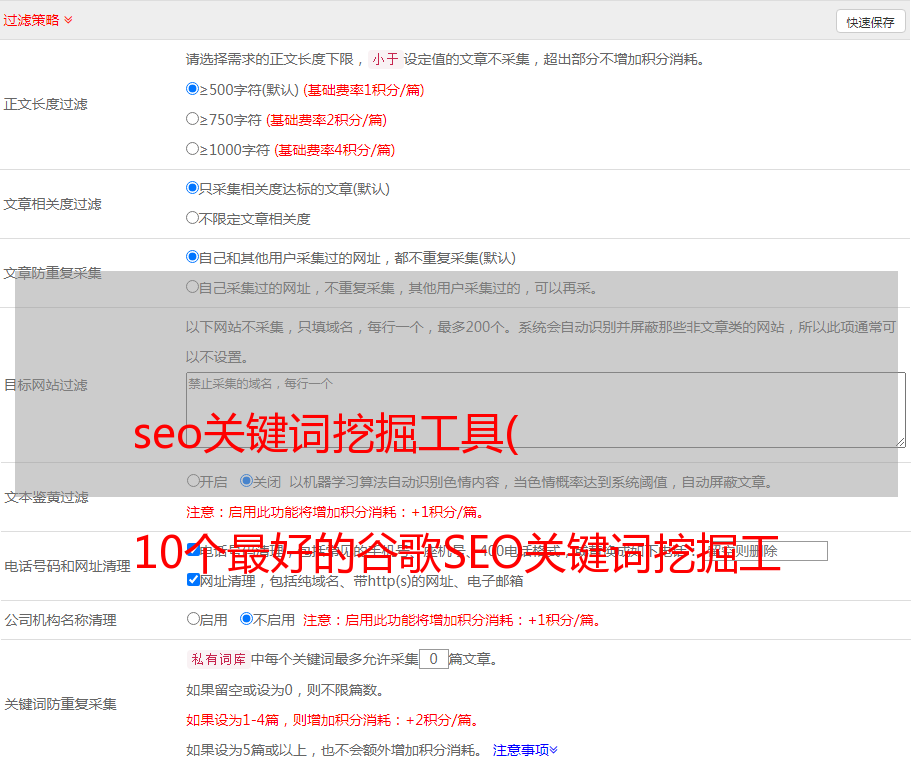
Task: Choose the ≥1000字符 length option
Action: pos(193,149)
